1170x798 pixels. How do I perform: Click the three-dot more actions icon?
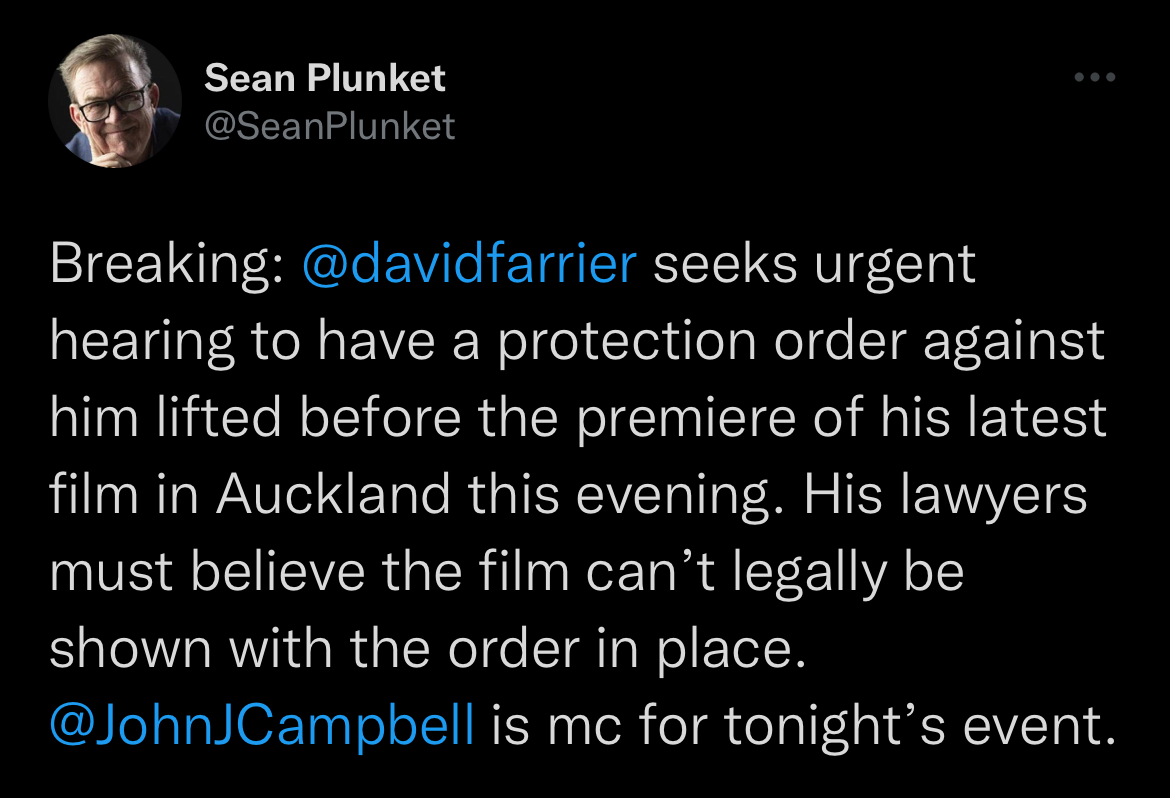1096,75
